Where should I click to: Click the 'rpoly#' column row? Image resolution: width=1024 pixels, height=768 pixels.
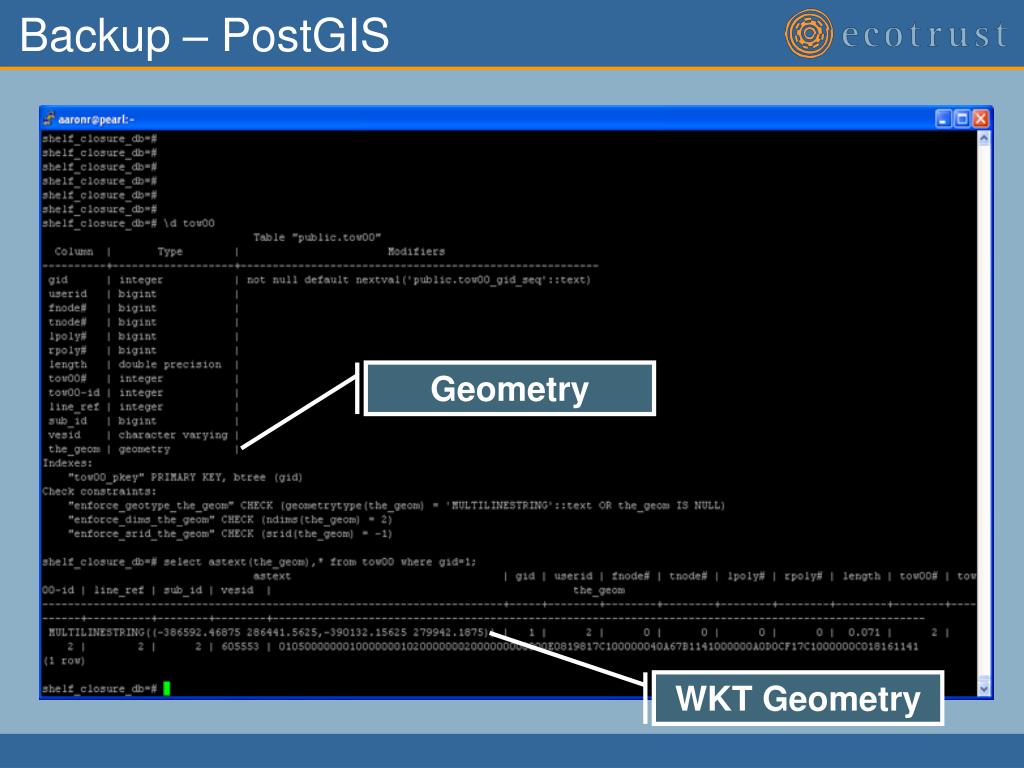[x=142, y=351]
